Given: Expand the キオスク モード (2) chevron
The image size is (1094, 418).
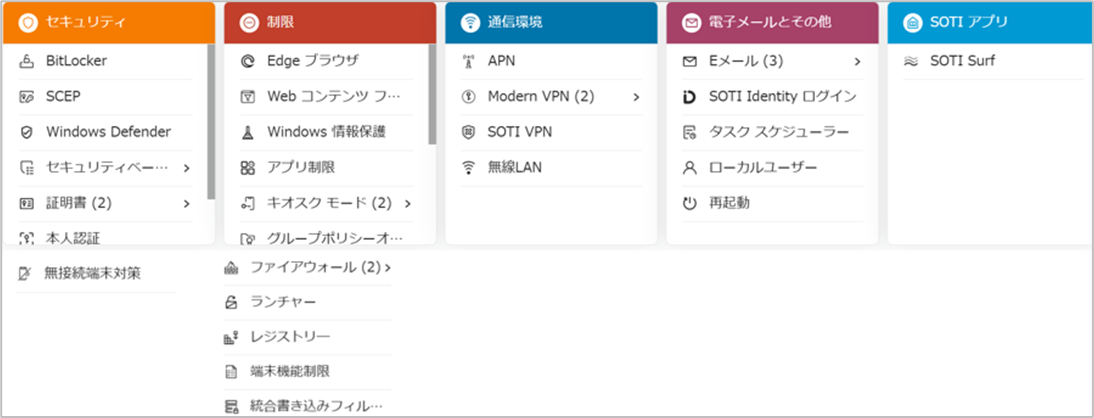Looking at the screenshot, I should pyautogui.click(x=407, y=203).
